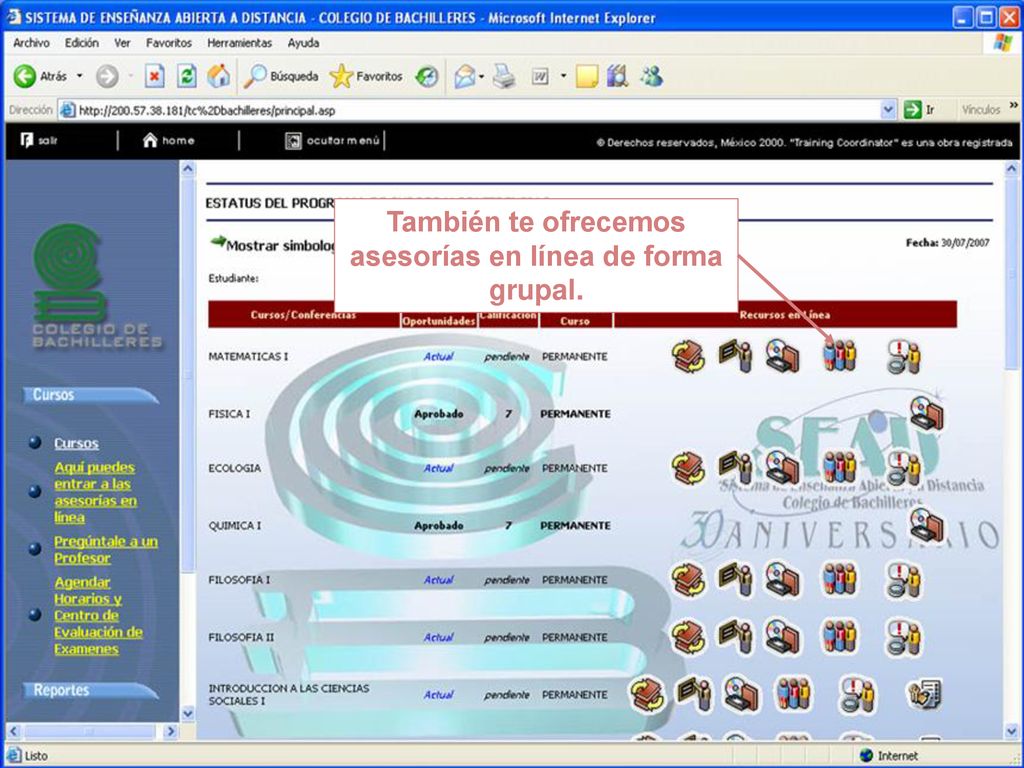Open the Favoritos star button
Screen dimensions: 1024x768
tap(366, 76)
